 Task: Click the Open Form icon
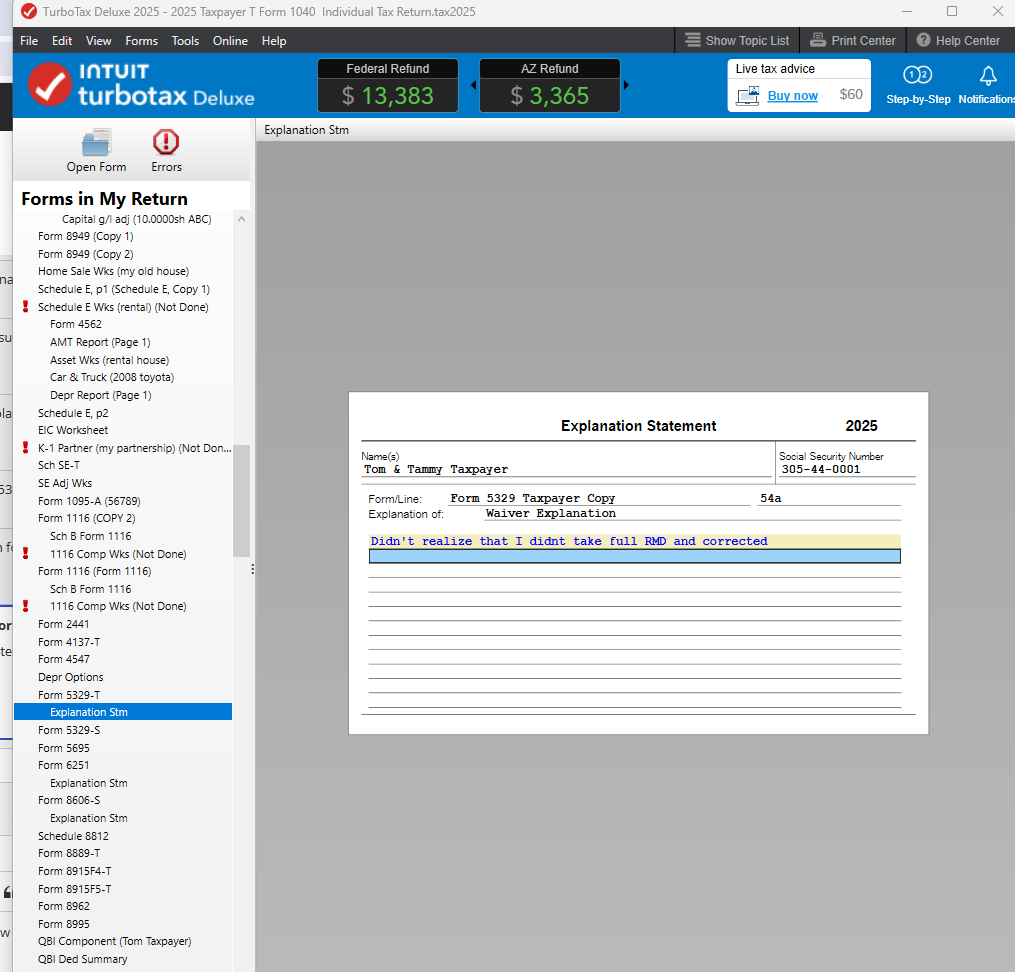[x=96, y=143]
